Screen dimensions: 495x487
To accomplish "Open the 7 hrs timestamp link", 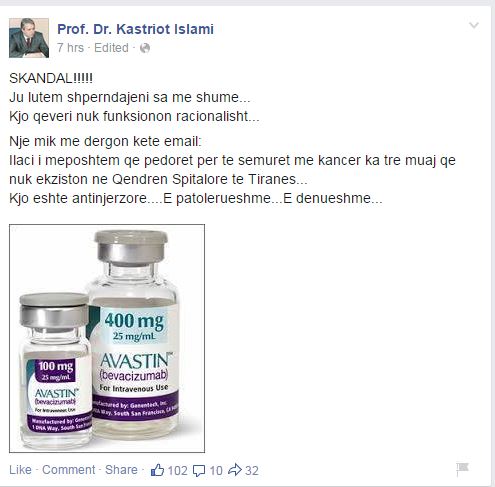I will click(x=70, y=48).
